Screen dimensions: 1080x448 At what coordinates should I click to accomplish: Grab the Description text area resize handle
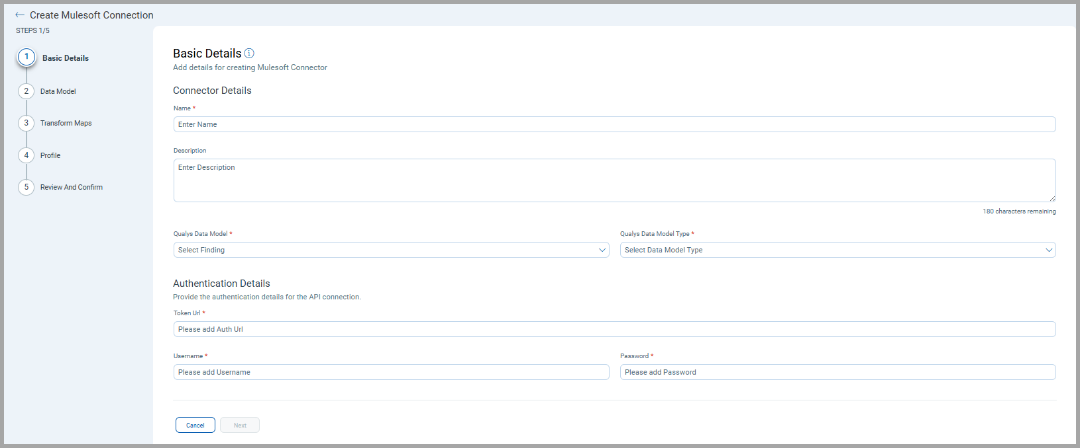(x=1052, y=198)
